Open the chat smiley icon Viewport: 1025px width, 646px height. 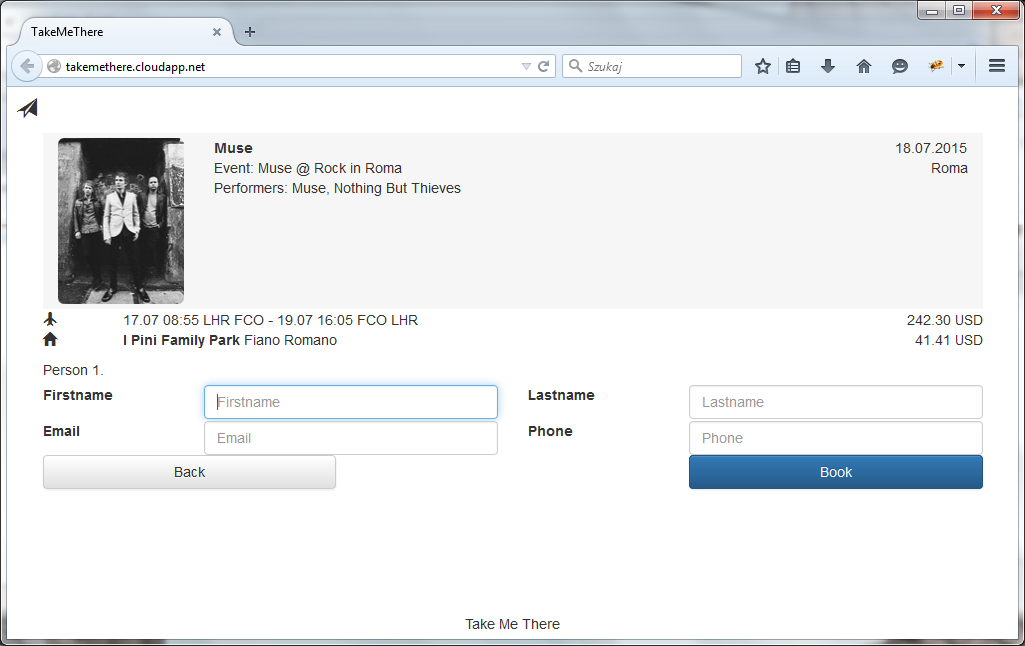899,66
